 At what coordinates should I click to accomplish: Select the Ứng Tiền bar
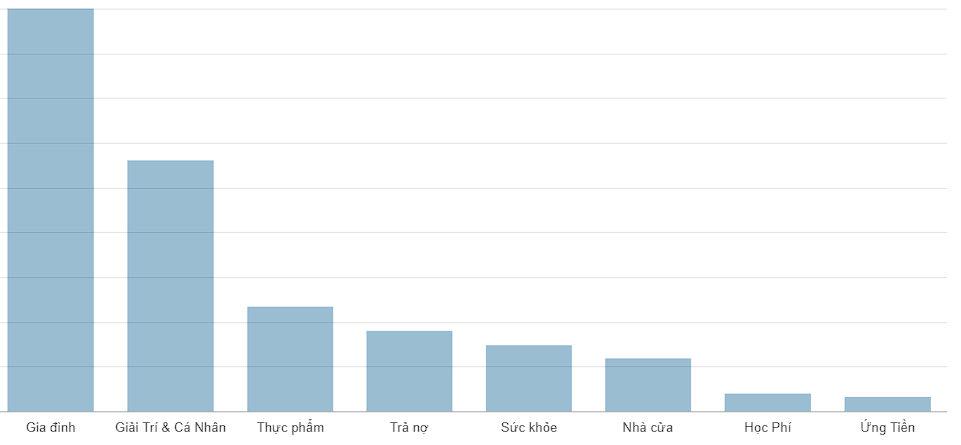(x=887, y=405)
